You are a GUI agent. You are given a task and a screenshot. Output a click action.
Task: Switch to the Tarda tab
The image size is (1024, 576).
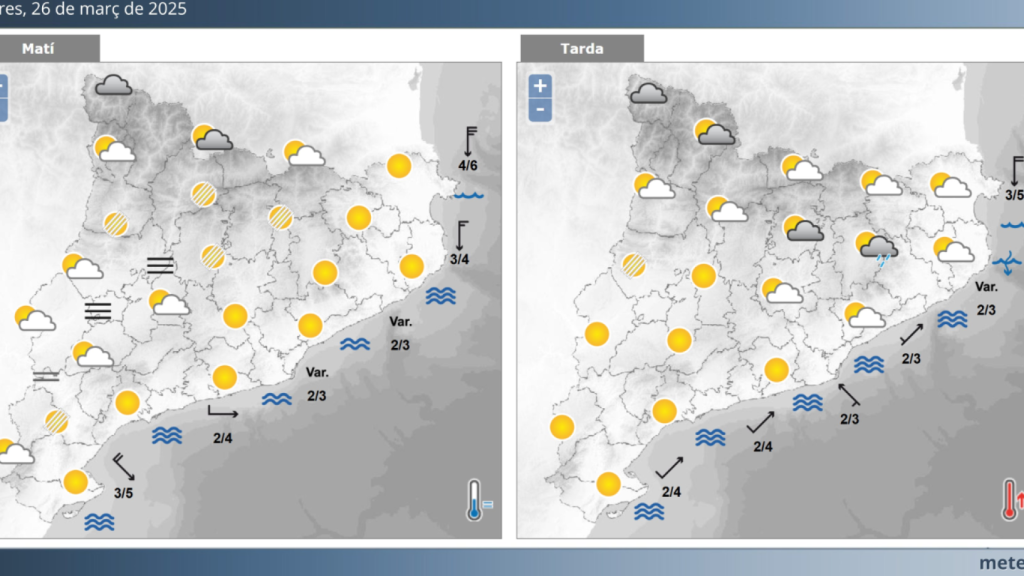[x=583, y=47]
